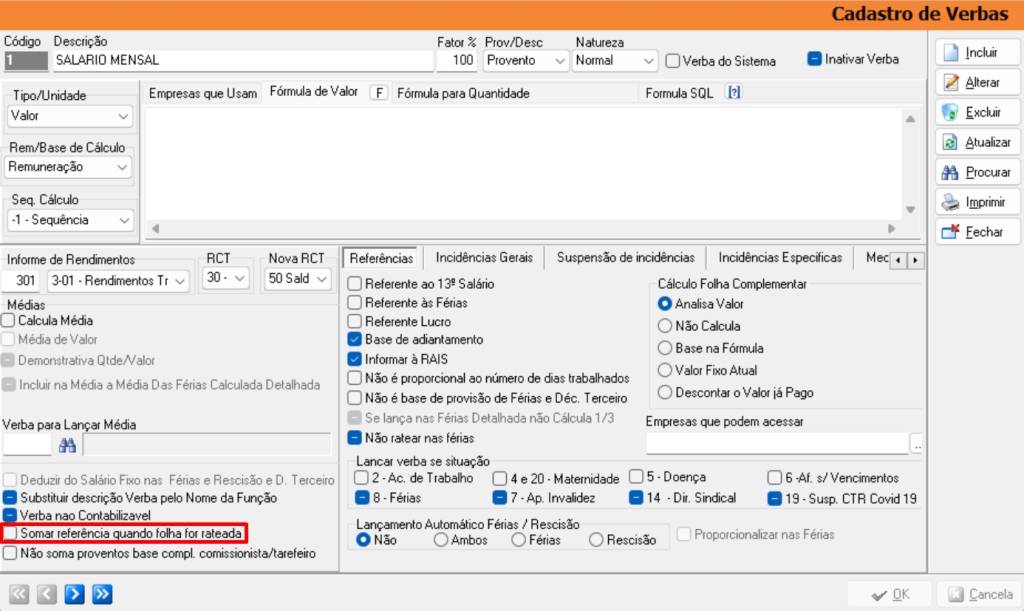Enable Somar referência quando folha for rateada
Viewport: 1024px width, 611px height.
10,533
